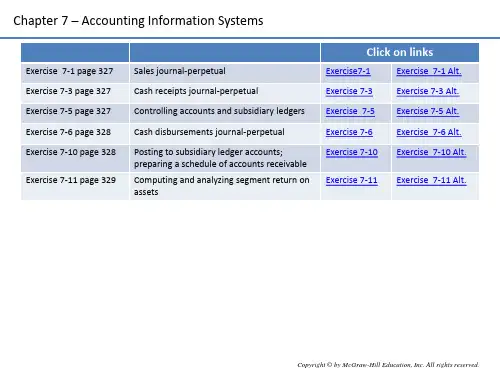The image size is (500, 375).
Task: Select the 'Sales journal-perpetual' text
Action: [x=180, y=71]
